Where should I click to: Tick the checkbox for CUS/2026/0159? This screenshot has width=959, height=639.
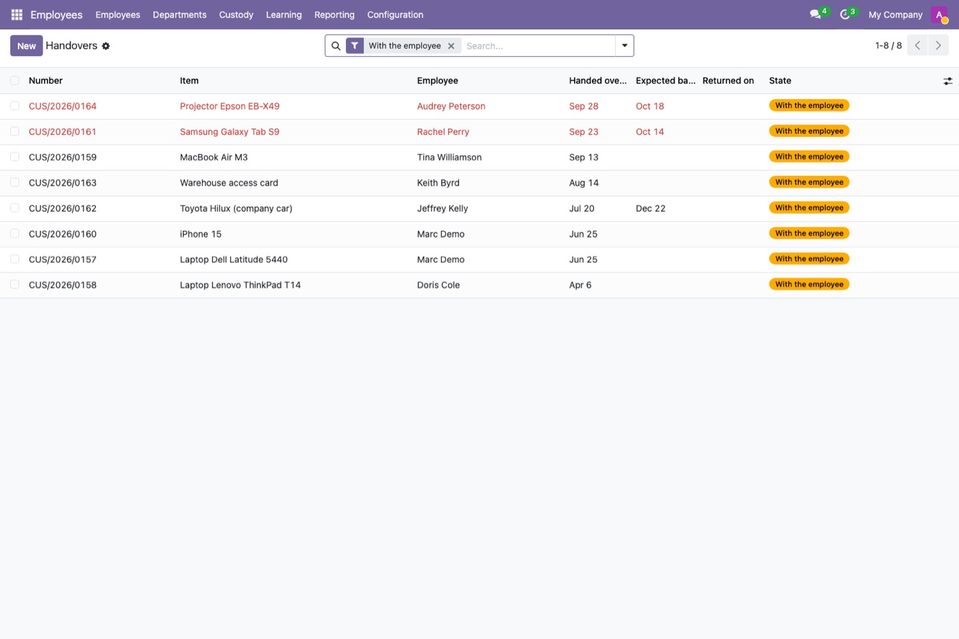pos(15,157)
